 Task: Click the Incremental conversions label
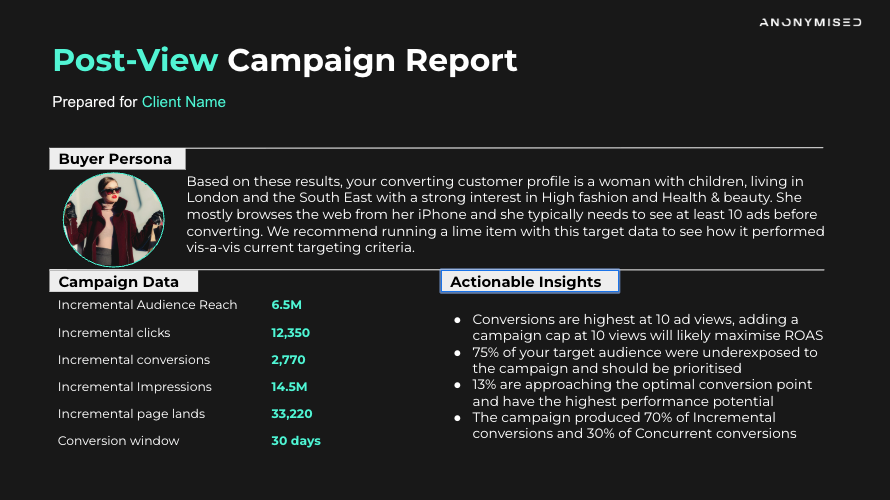coord(134,359)
